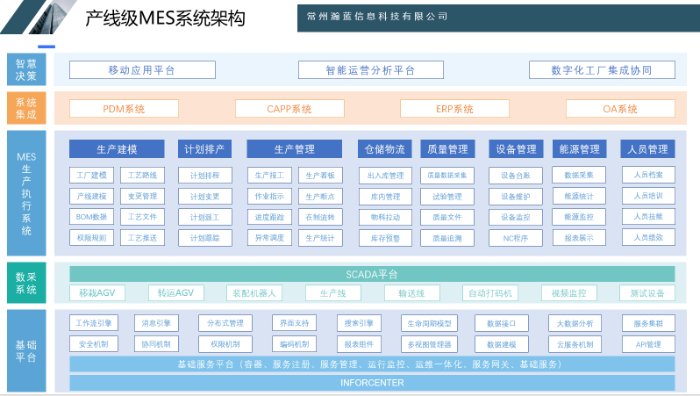Select the 大数据分析 box
The height and width of the screenshot is (396, 700).
click(575, 323)
